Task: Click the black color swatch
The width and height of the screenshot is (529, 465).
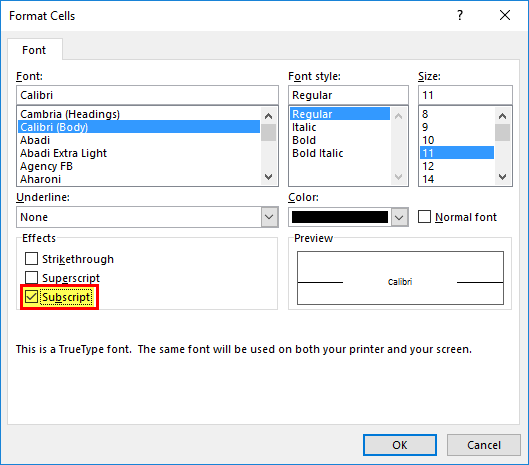Action: (x=340, y=217)
